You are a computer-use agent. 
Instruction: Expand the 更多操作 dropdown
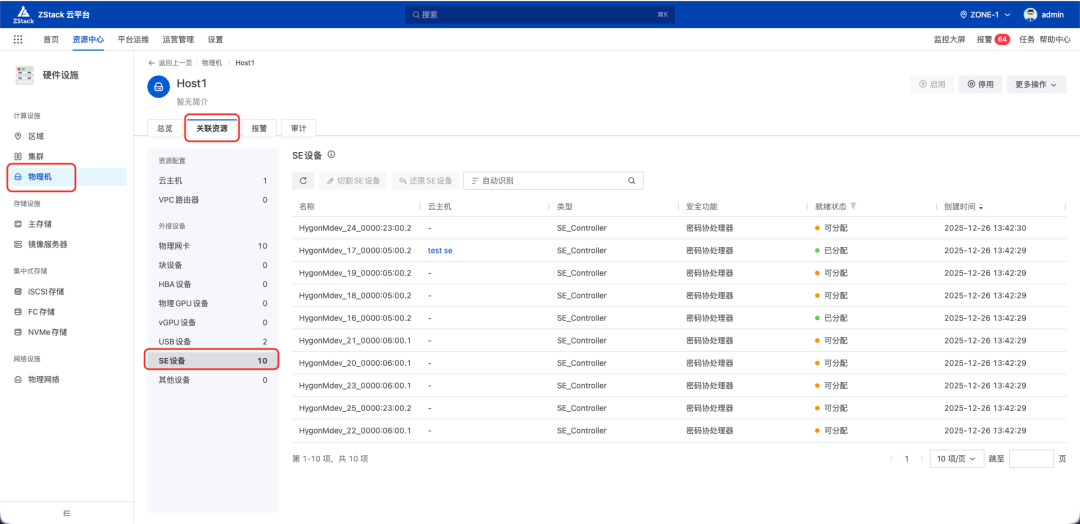(x=1036, y=85)
